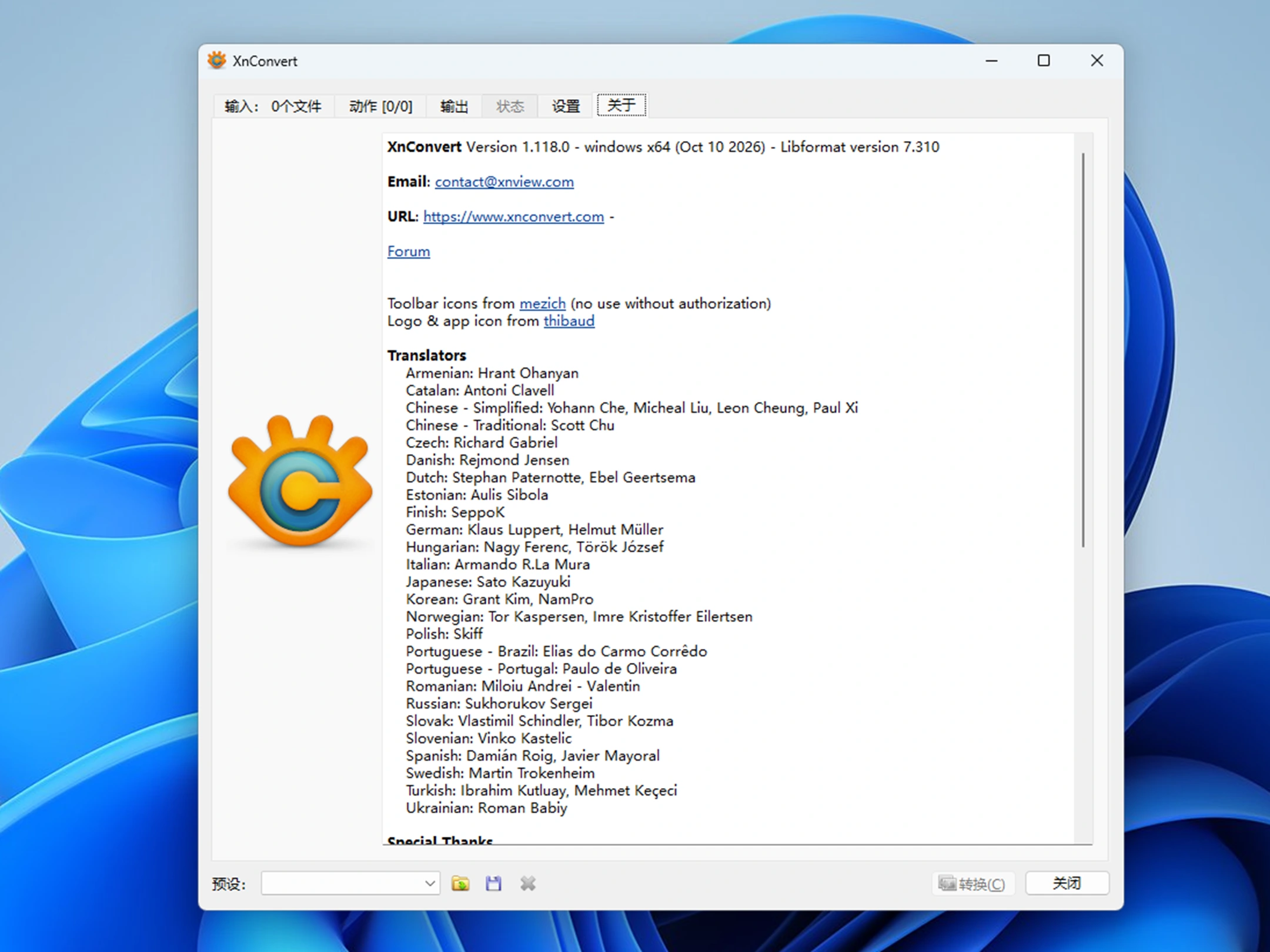
Task: Switch to the 输出 tab
Action: tap(454, 106)
